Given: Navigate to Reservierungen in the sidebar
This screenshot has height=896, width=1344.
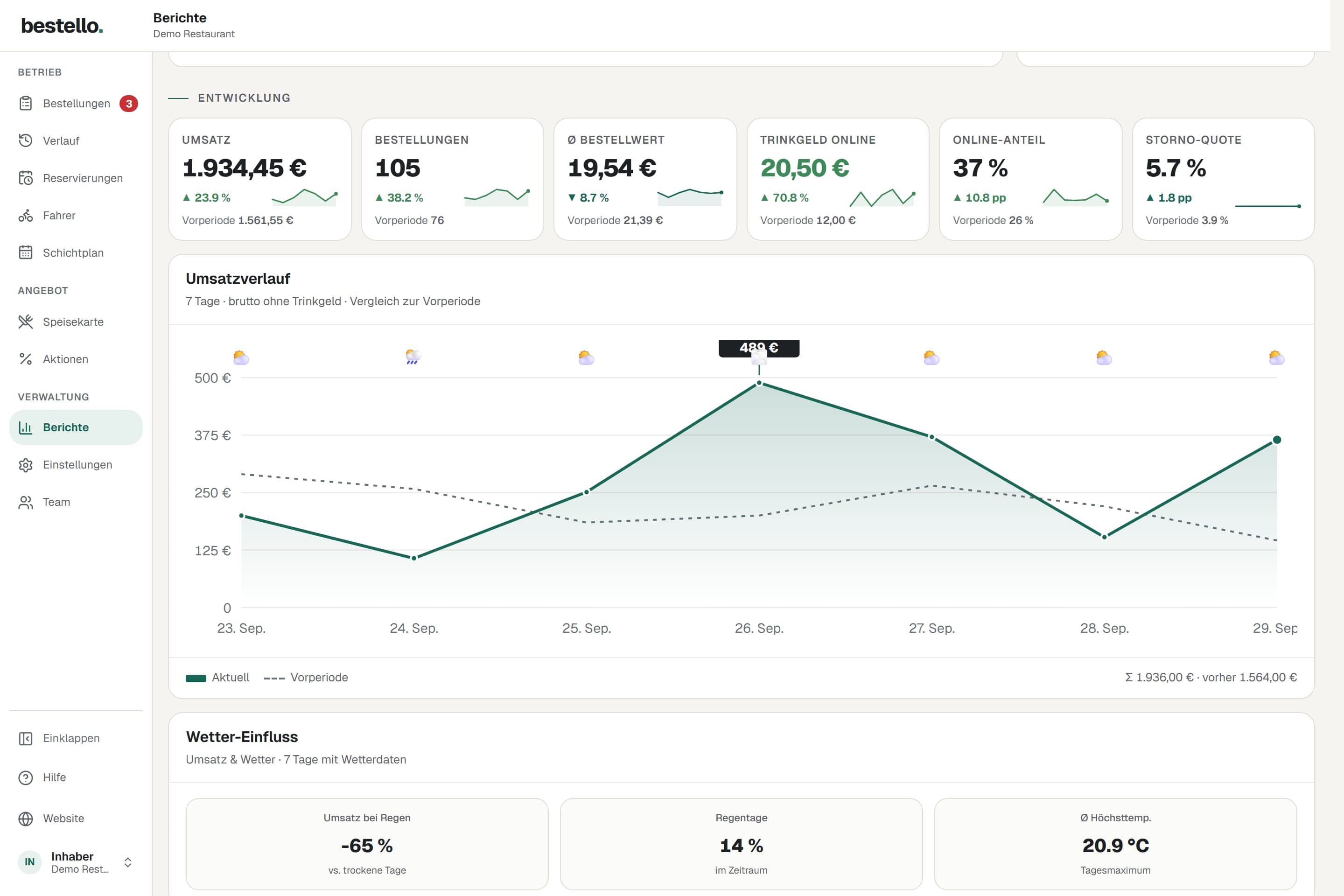Looking at the screenshot, I should point(76,178).
